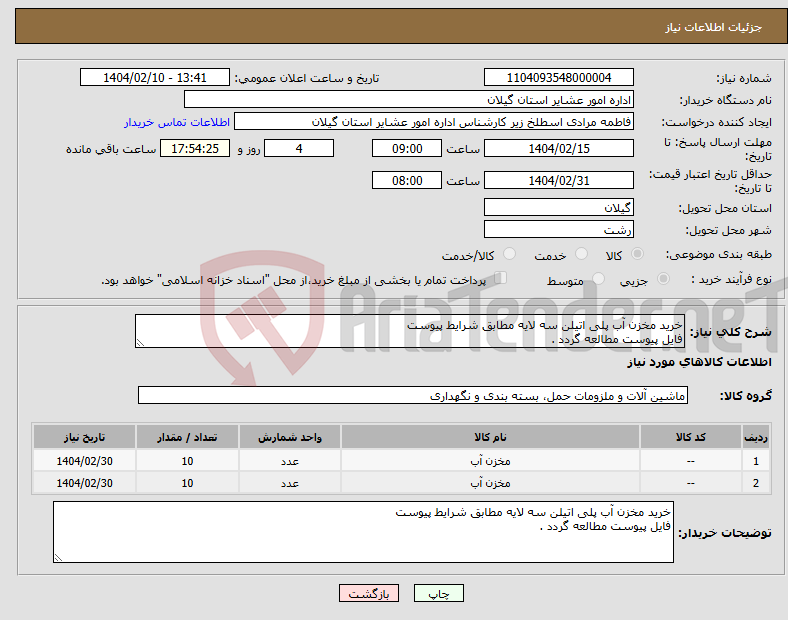Click the اطلاعات کالاهای مورد نیاز heading
Viewport: 788px width, 620px height.
point(699,362)
